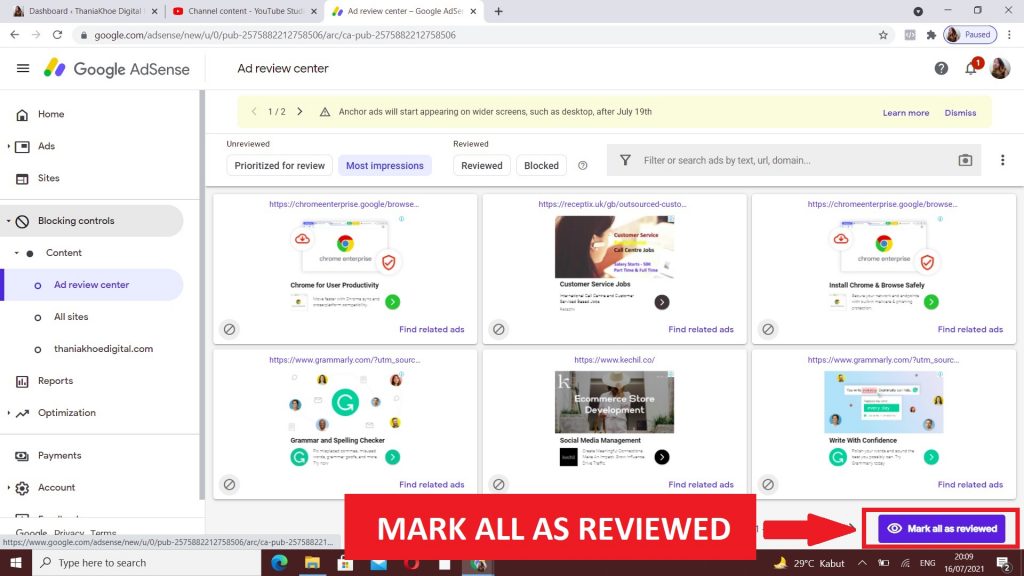Click the Help question mark icon
Viewport: 1024px width, 576px height.
tap(941, 68)
